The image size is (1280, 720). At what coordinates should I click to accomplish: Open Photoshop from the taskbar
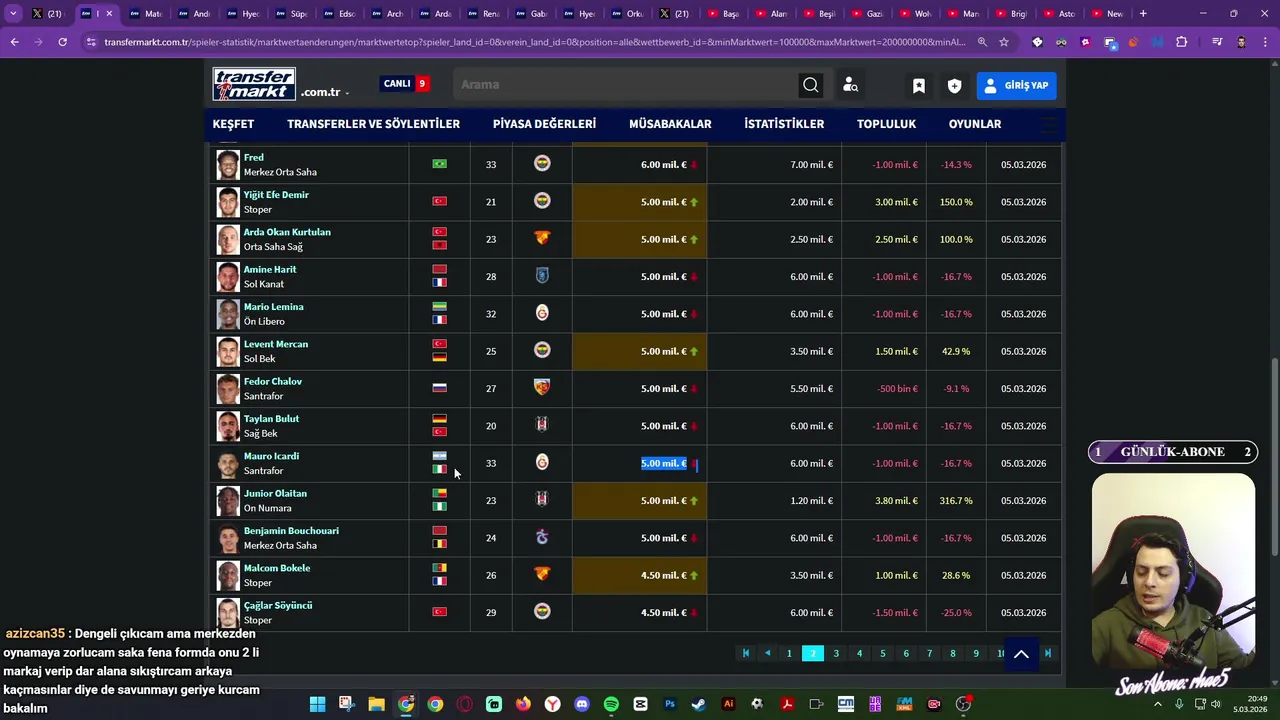(x=670, y=704)
